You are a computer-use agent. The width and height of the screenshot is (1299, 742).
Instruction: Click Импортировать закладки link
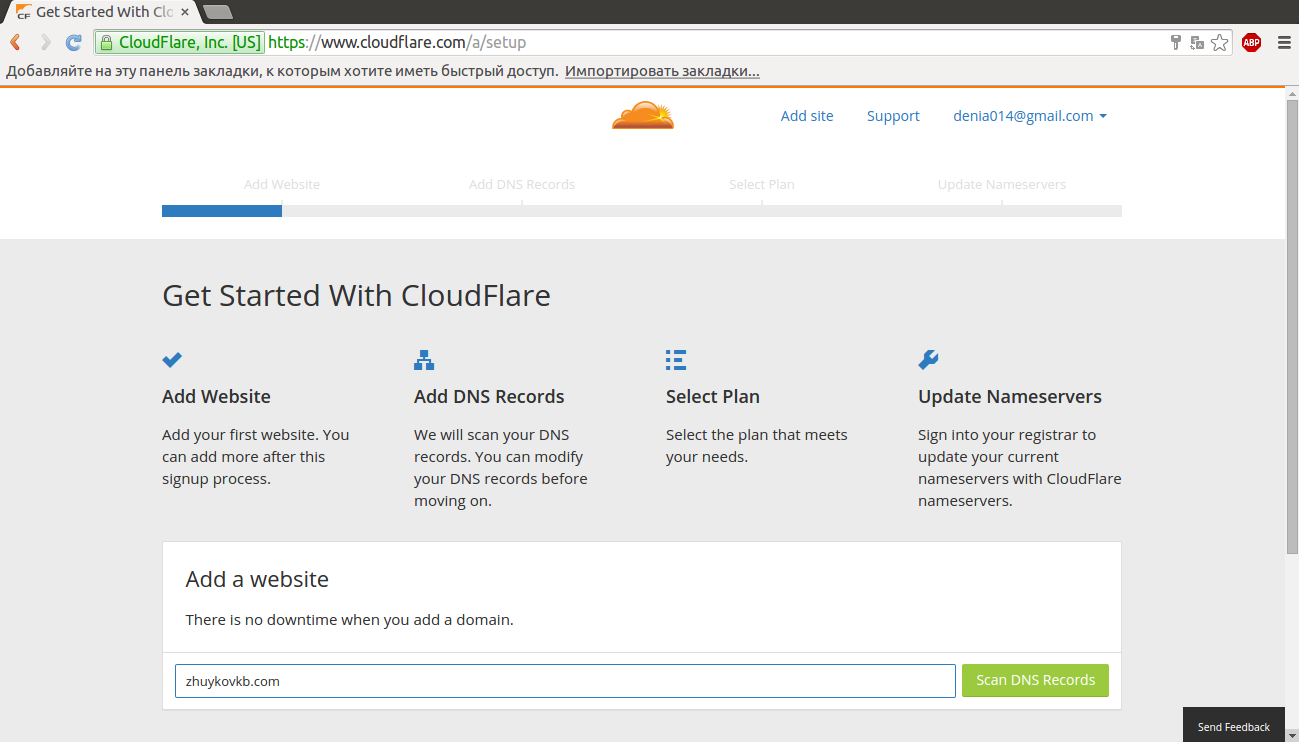click(662, 72)
